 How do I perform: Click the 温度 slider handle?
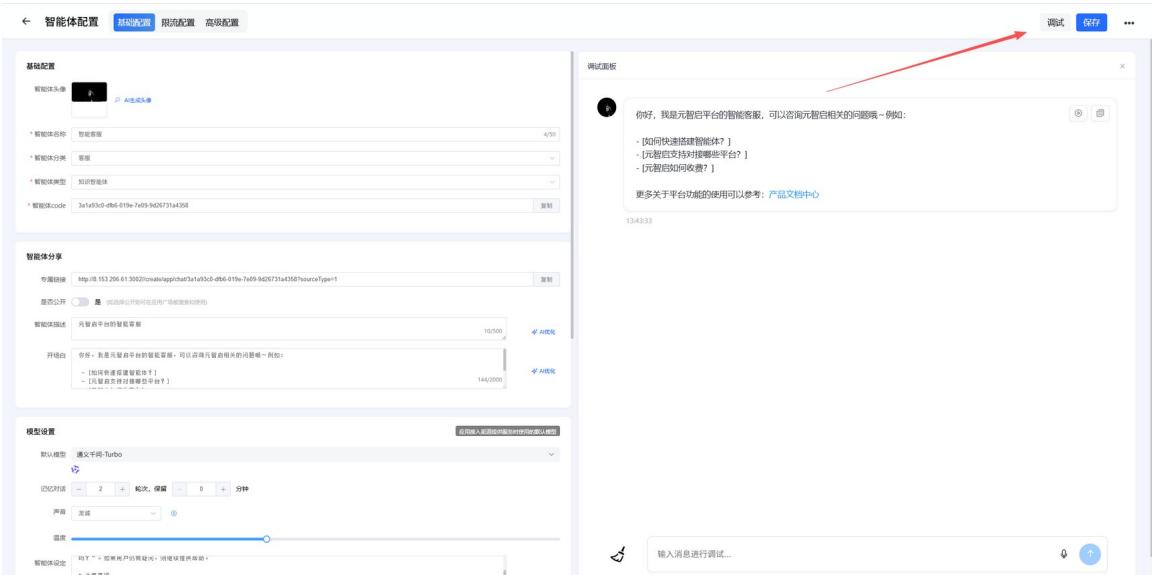click(x=266, y=539)
